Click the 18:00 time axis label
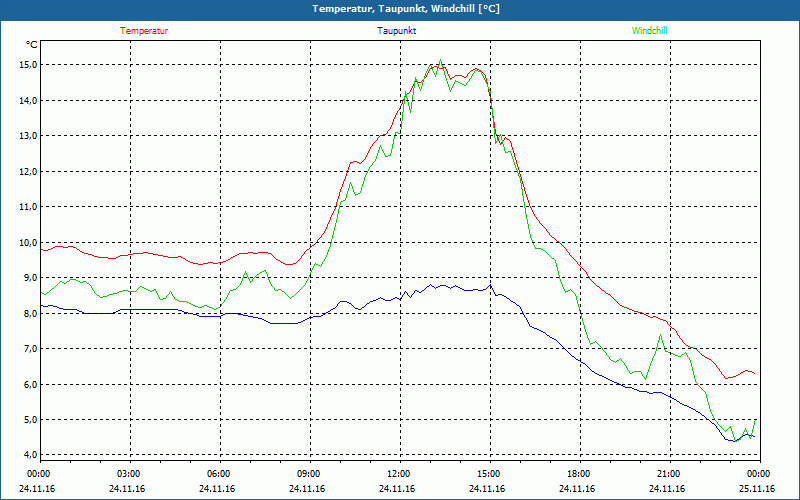800x500 pixels. tap(579, 474)
